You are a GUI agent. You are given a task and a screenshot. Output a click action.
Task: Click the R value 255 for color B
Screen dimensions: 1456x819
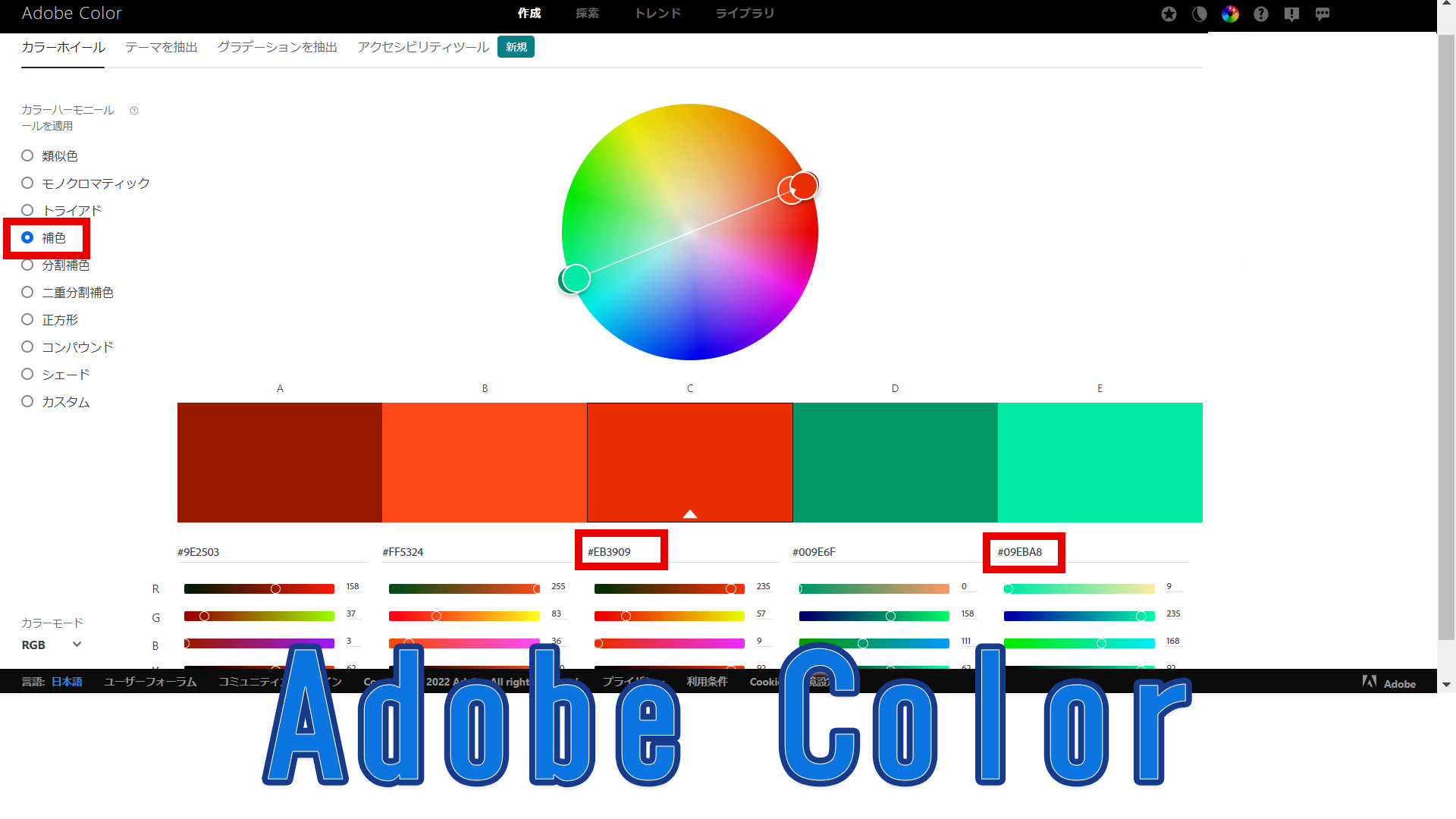(558, 587)
